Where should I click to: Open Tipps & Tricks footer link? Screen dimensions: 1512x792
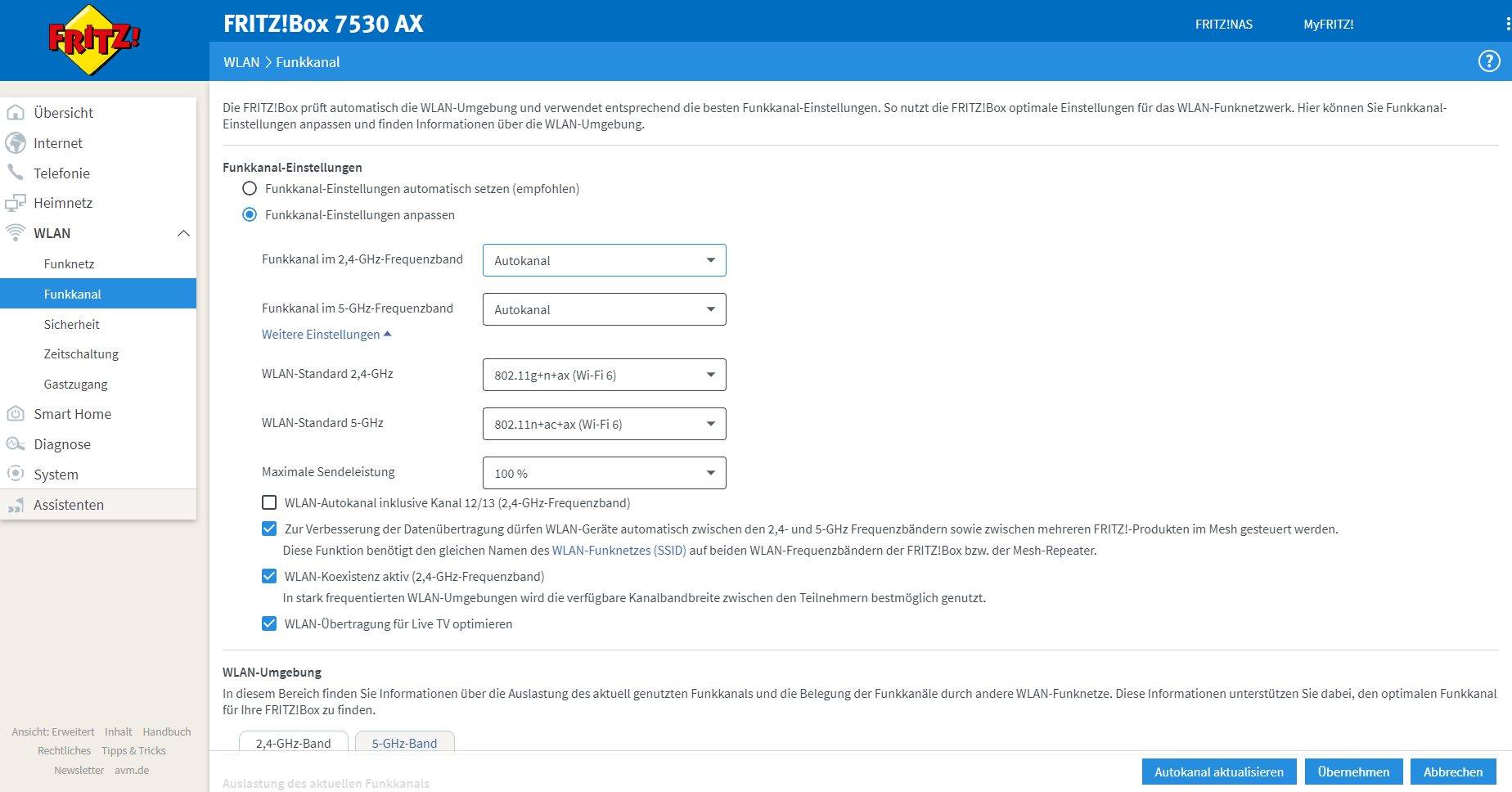(133, 750)
